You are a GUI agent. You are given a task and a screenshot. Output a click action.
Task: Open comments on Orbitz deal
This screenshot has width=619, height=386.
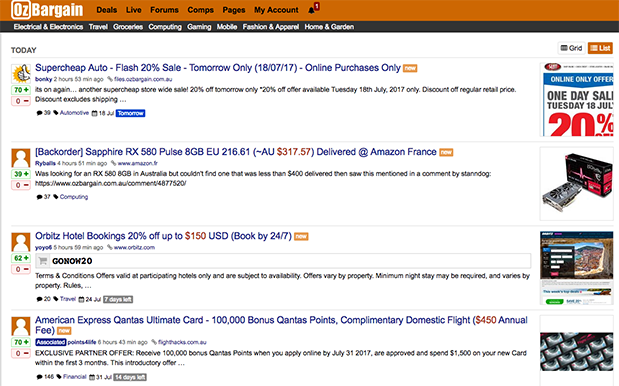(x=43, y=299)
